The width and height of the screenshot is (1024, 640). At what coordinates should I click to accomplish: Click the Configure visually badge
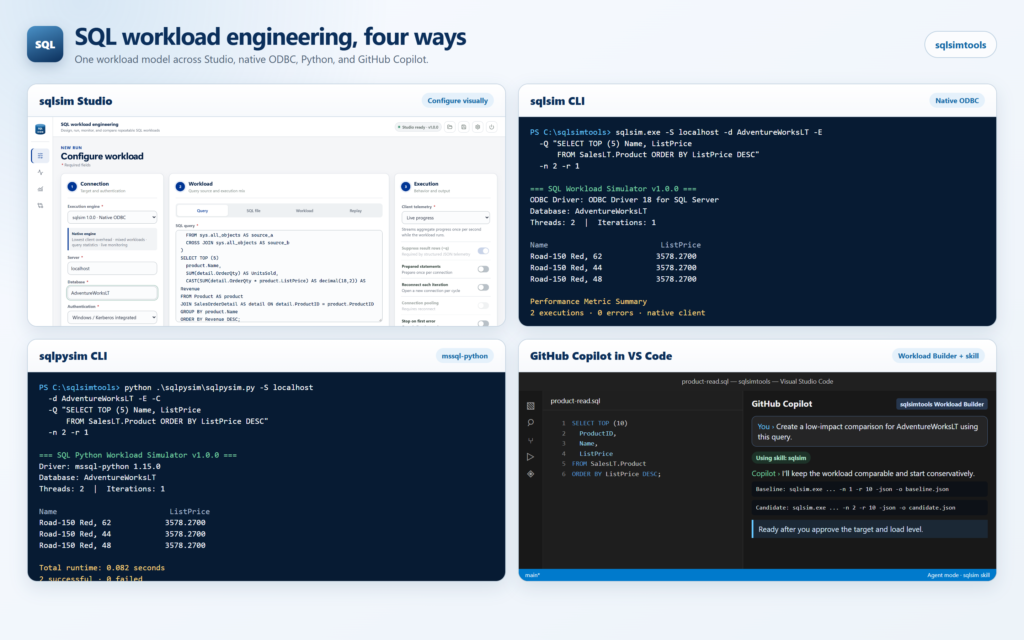(457, 101)
